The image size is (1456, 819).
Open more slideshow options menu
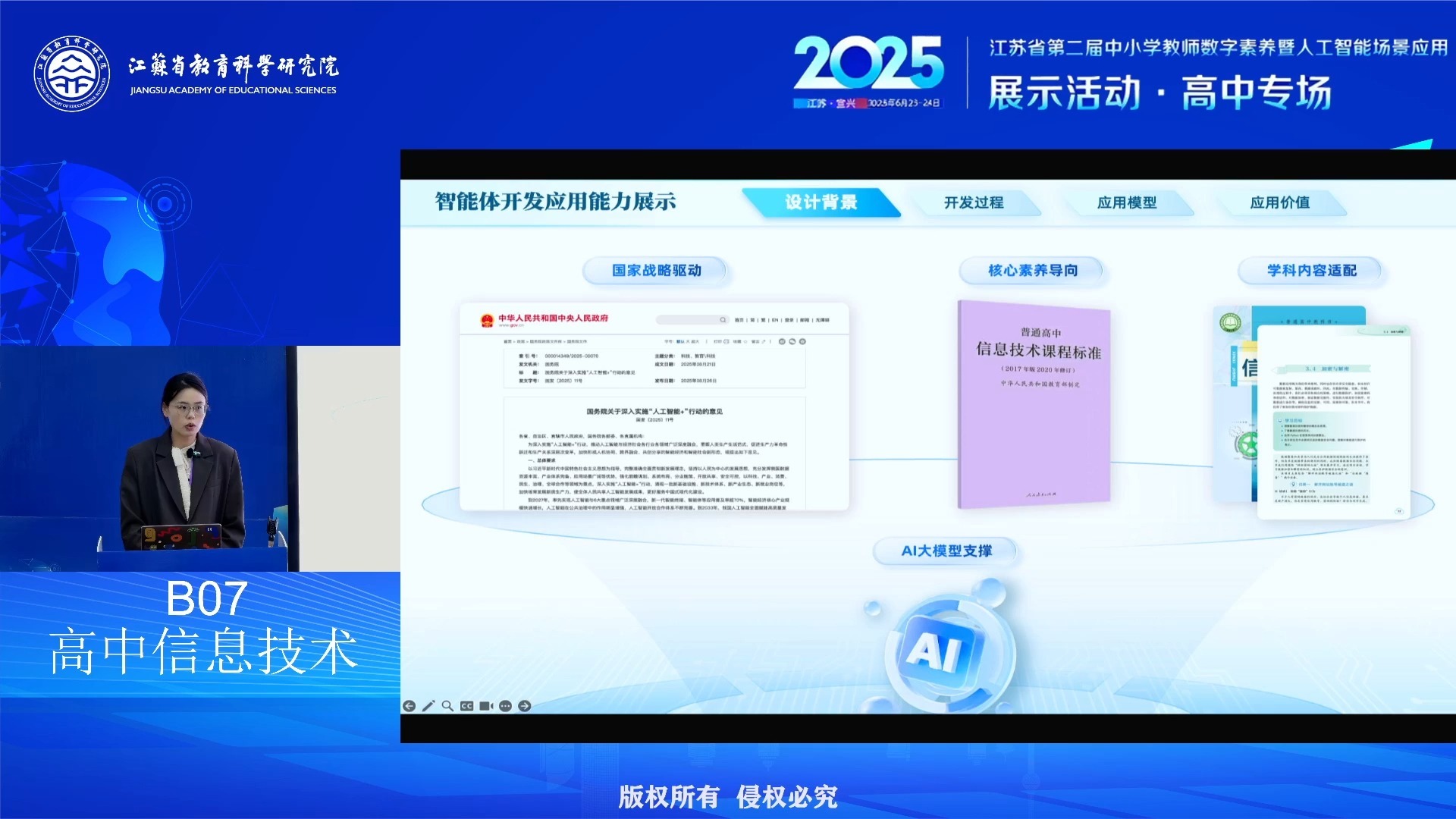[x=505, y=706]
